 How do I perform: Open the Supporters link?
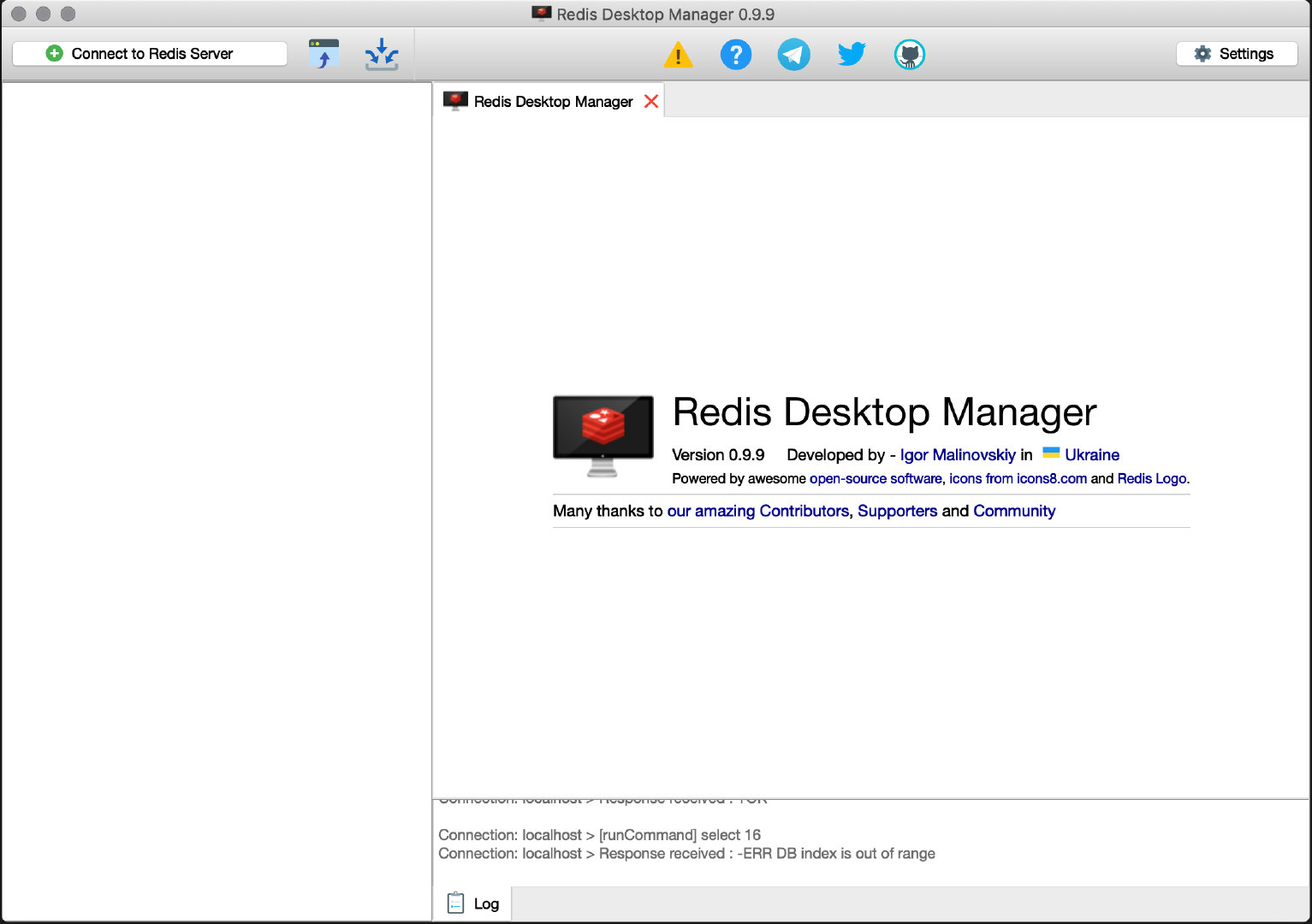click(x=897, y=511)
